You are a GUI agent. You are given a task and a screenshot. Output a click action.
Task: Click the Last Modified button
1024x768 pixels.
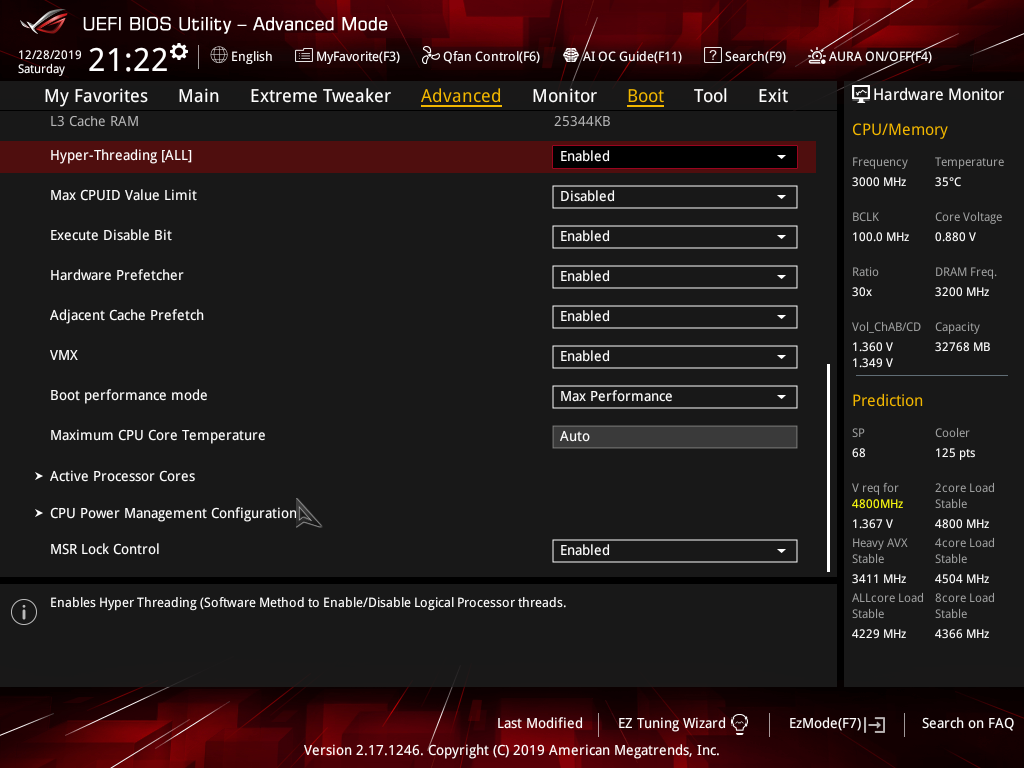[539, 724]
